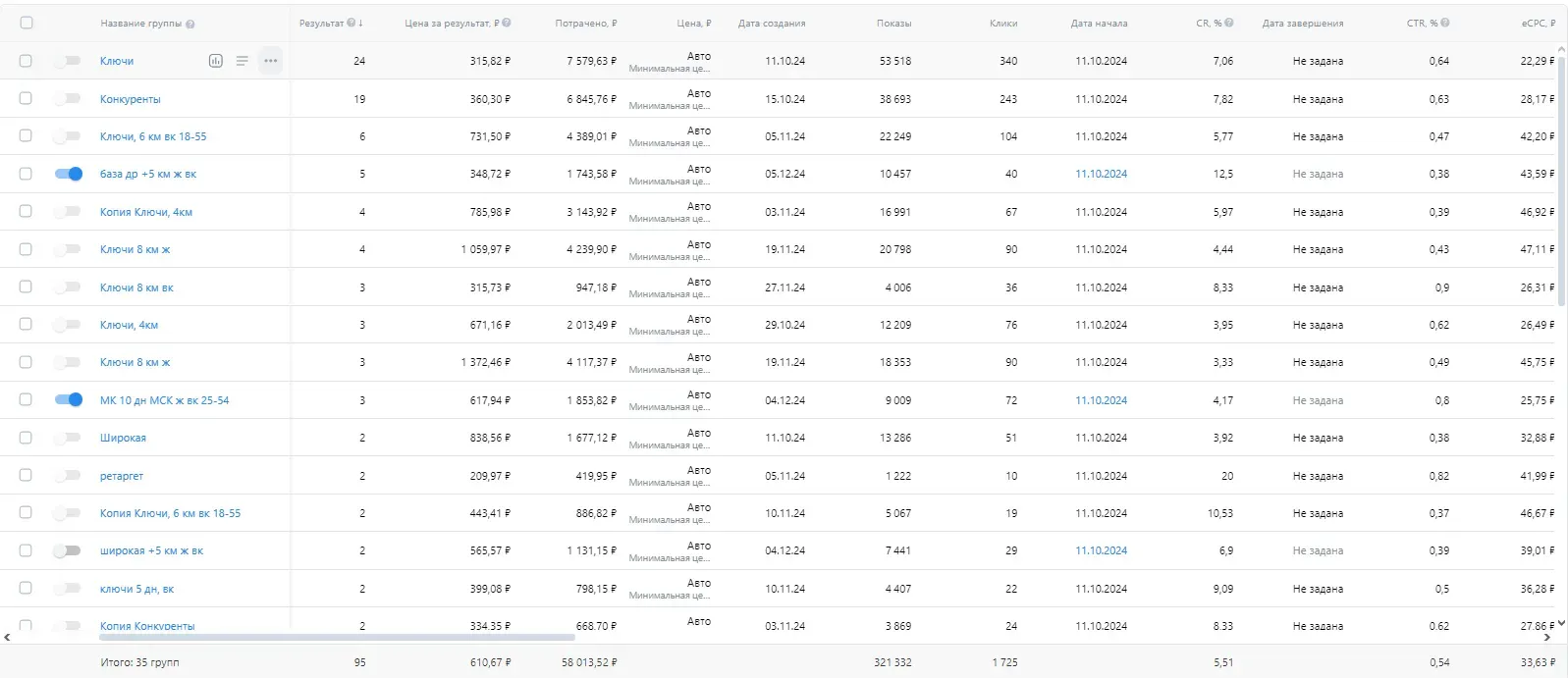
Task: Open statistics chart icon for Ключи group
Action: click(x=216, y=61)
